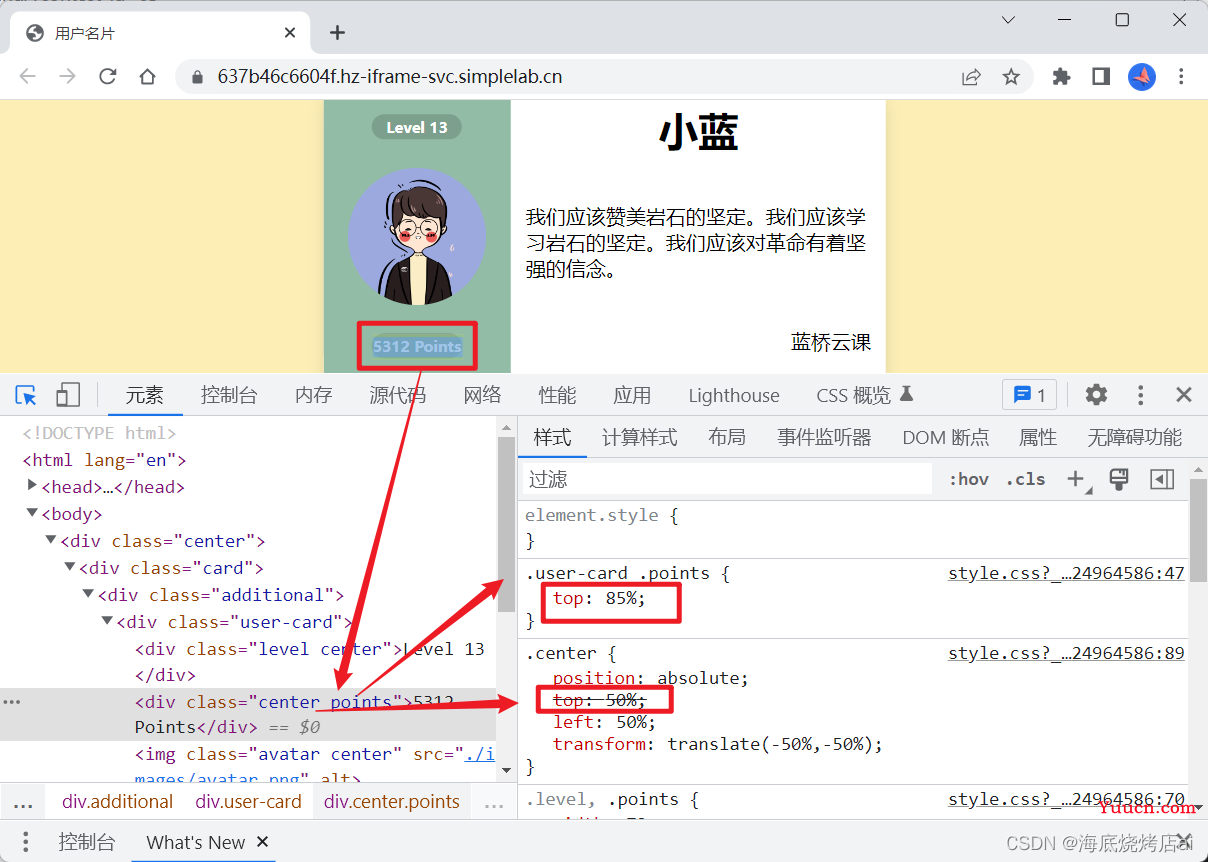Viewport: 1208px width, 862px height.
Task: Open a new browser tab
Action: (x=337, y=33)
